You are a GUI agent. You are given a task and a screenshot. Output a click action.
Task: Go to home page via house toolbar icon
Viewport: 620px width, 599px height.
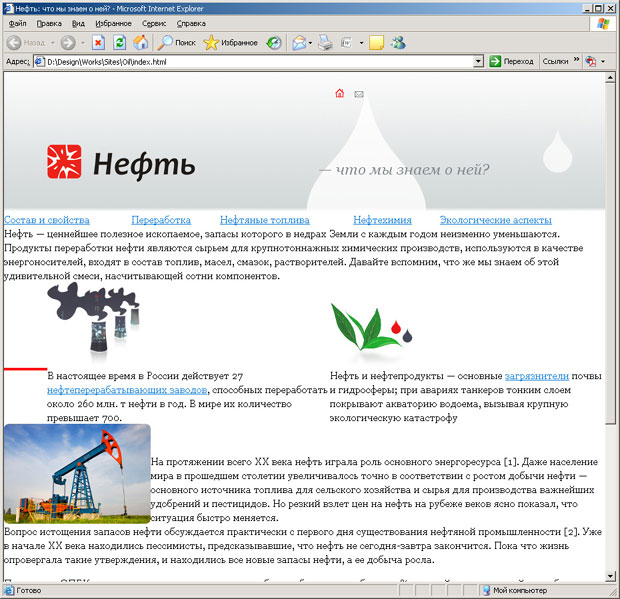[140, 42]
